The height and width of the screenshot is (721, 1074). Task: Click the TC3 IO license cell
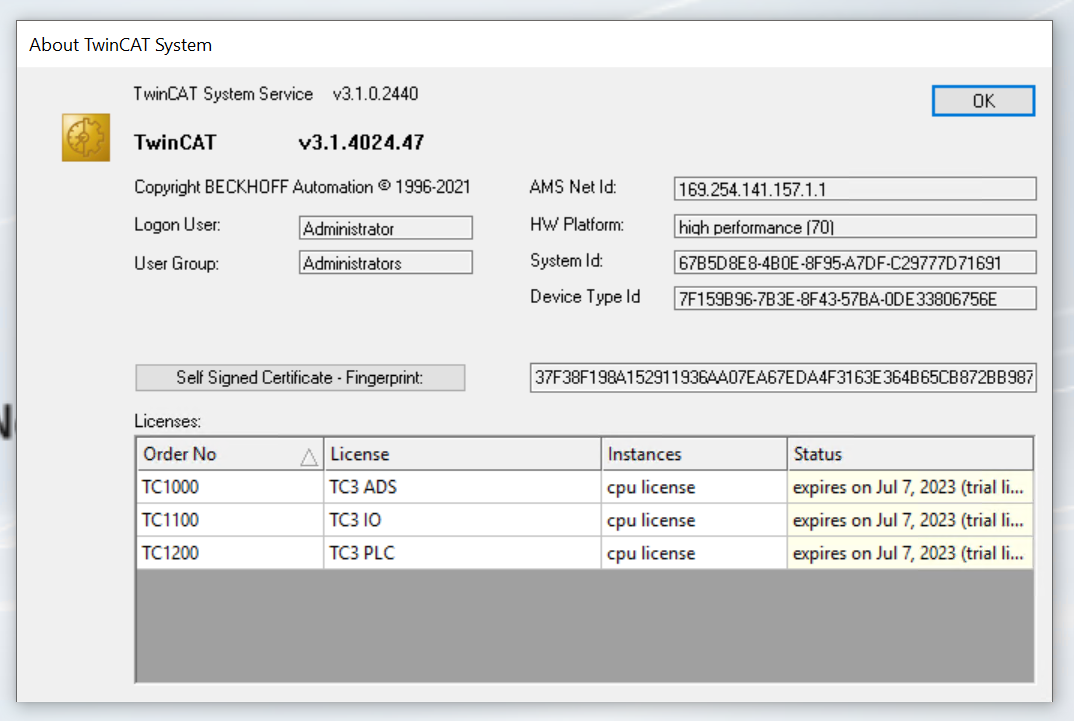point(462,520)
